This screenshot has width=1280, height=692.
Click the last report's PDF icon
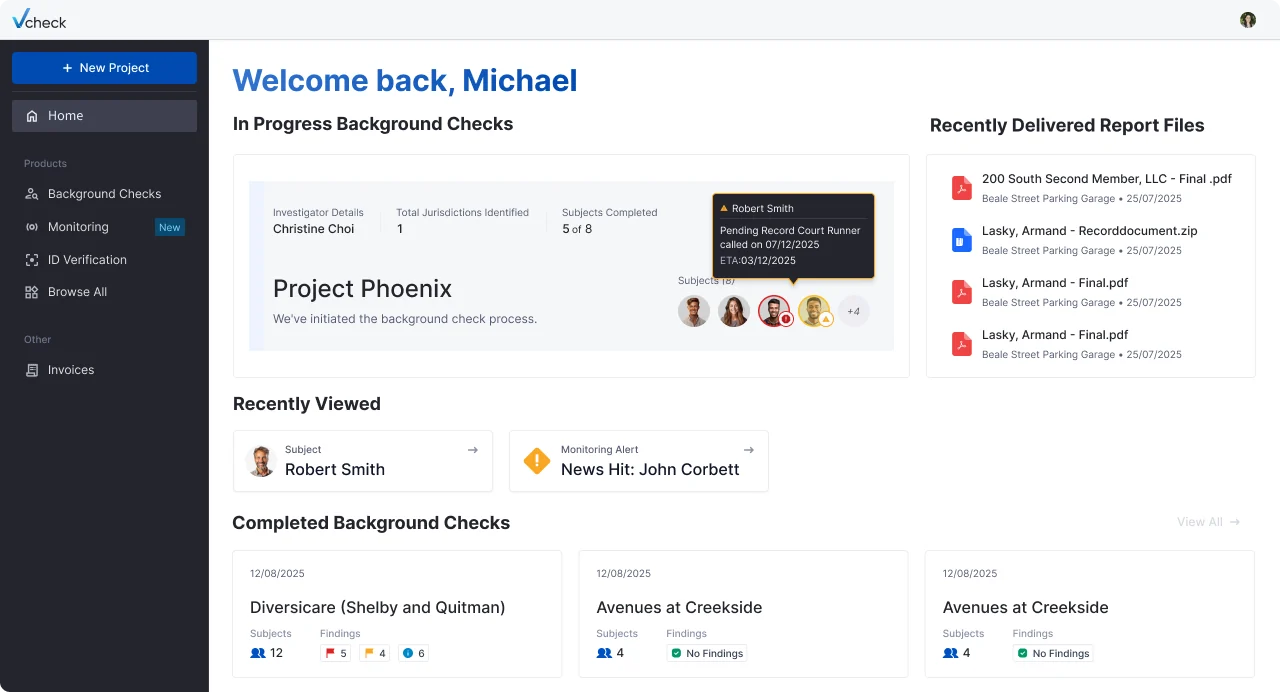[x=961, y=344]
